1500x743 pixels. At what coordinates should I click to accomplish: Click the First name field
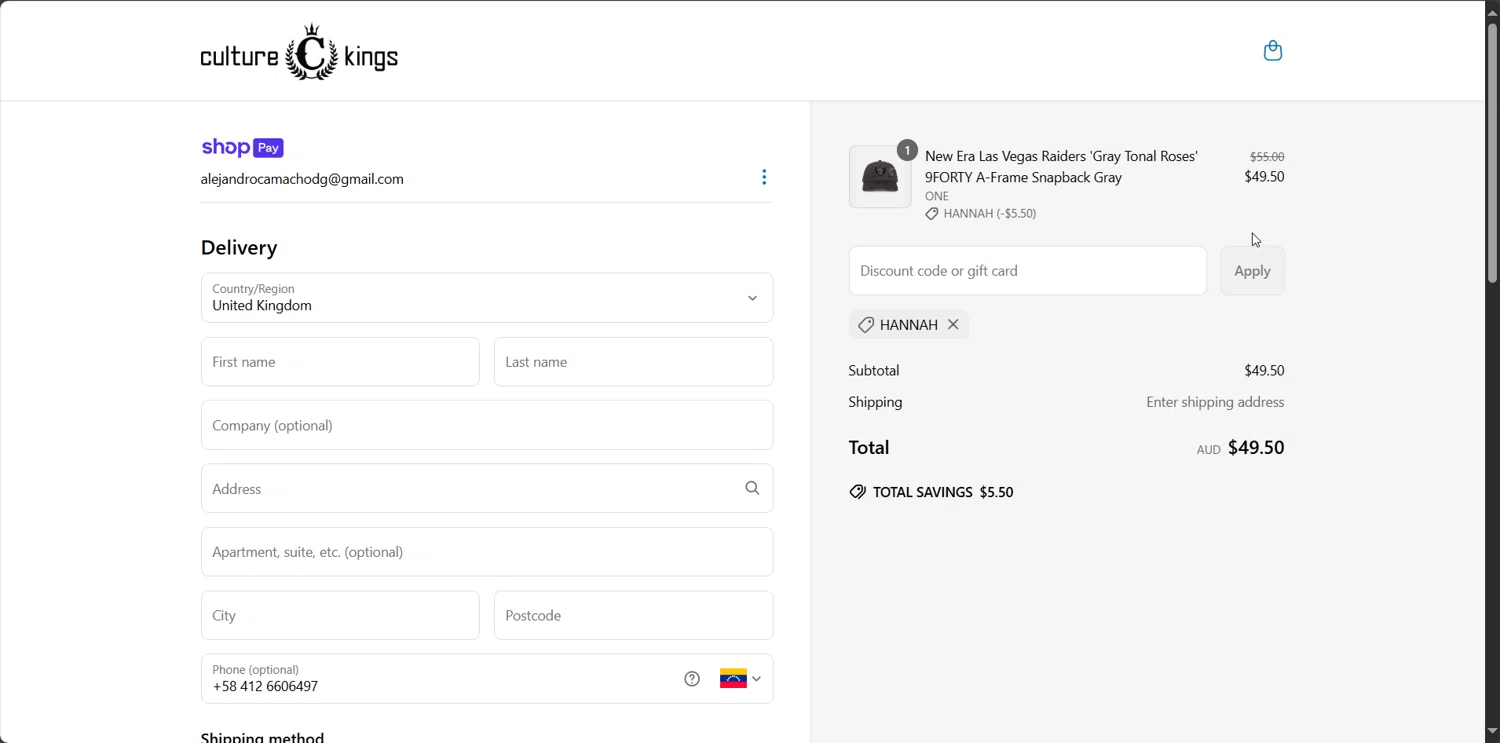pyautogui.click(x=340, y=362)
